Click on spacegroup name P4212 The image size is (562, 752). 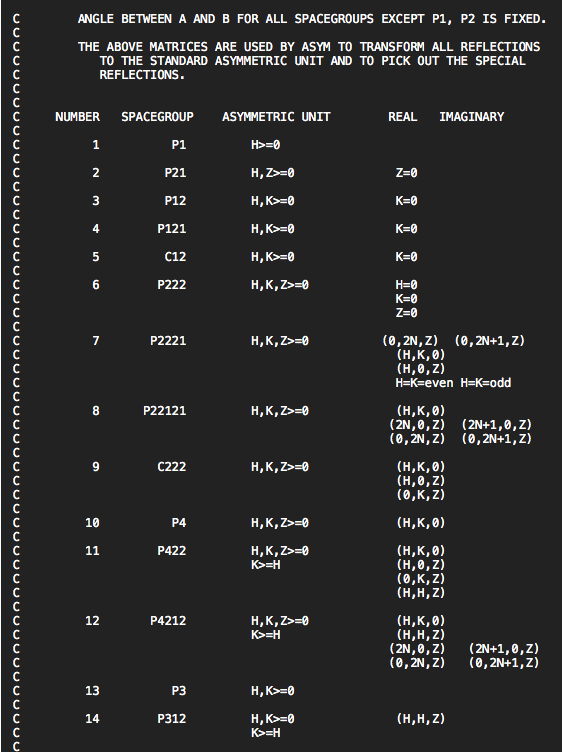point(168,621)
